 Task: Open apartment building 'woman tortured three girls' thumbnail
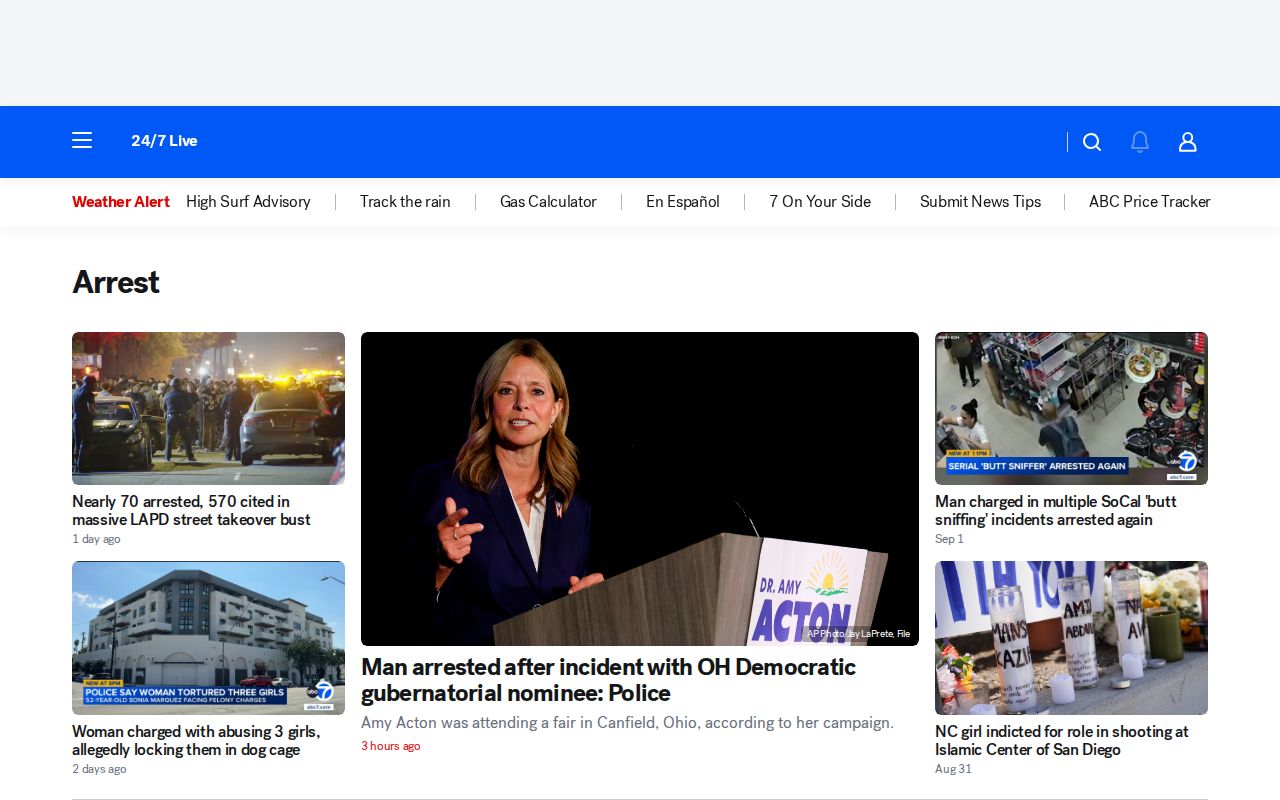[x=208, y=638]
